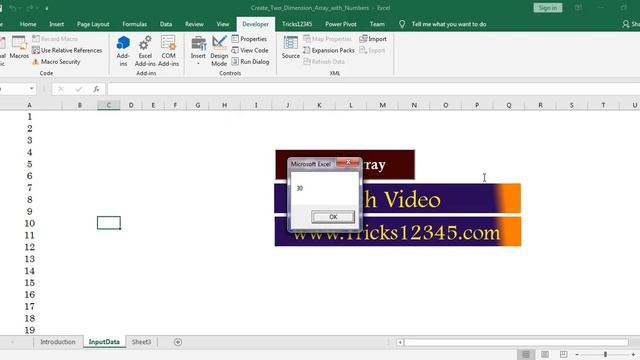Click the XML Import button
Image resolution: width=640 pixels, height=360 pixels.
373,39
